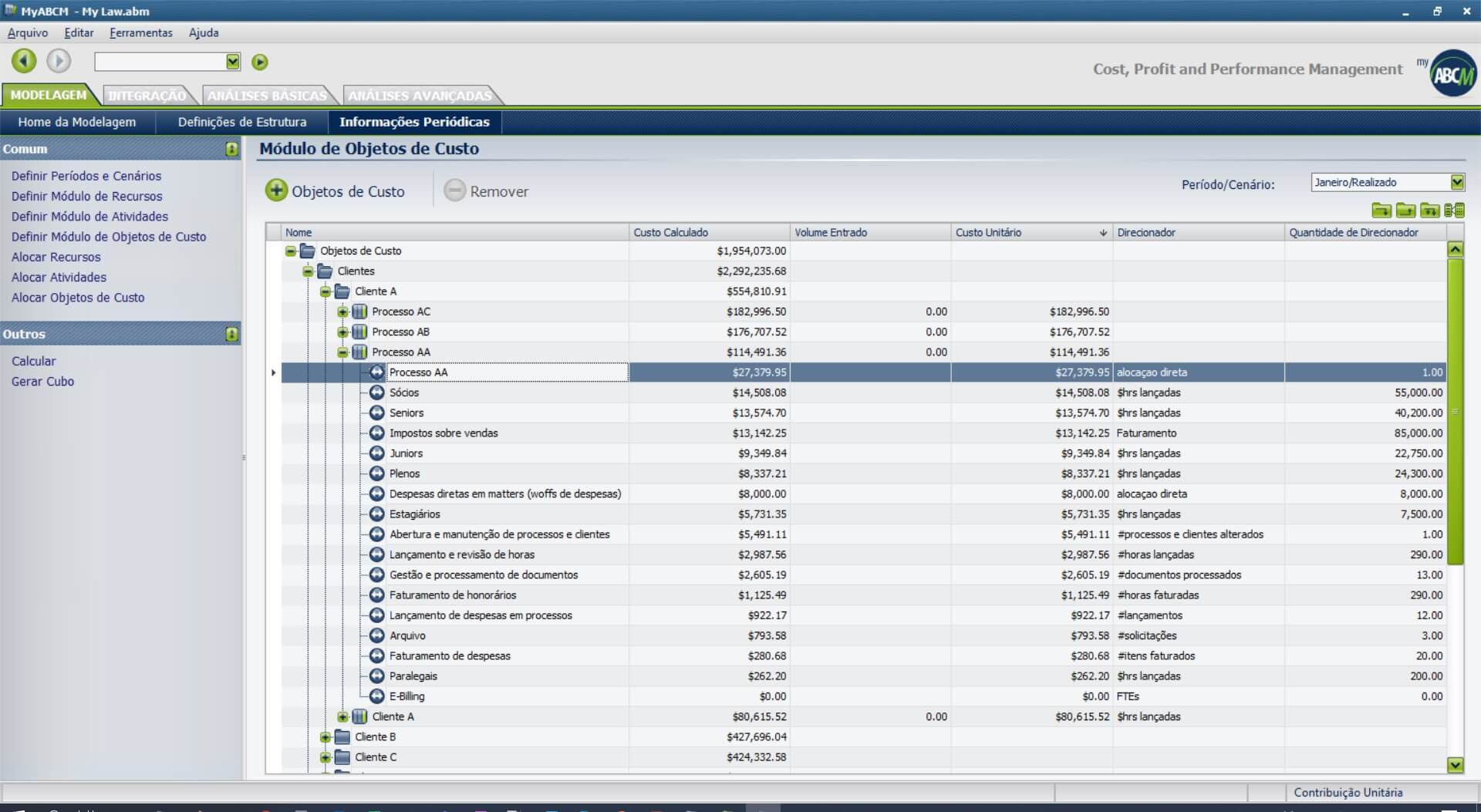1481x812 pixels.
Task: Click the column layout chooser icon
Action: pos(1454,210)
